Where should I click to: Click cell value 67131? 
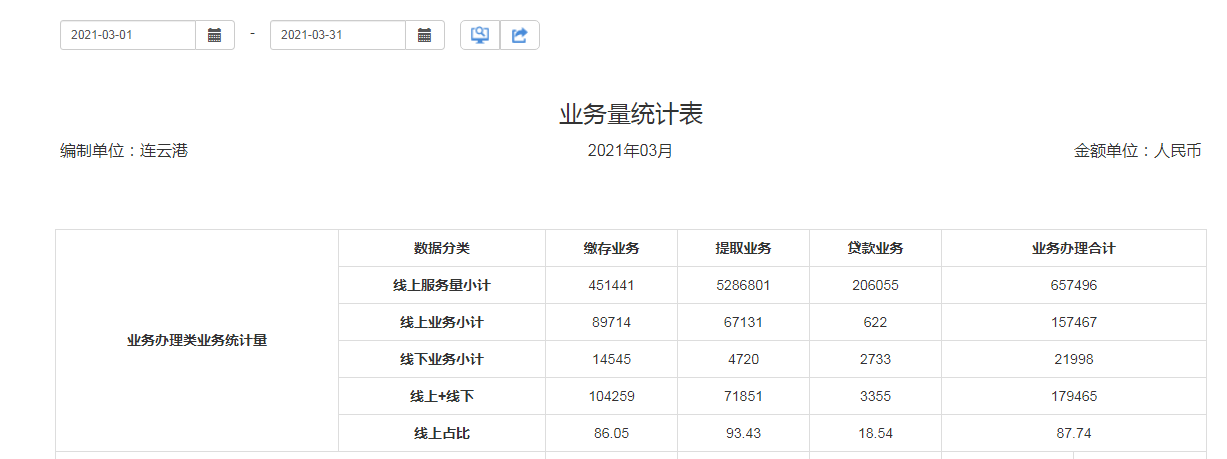[743, 322]
